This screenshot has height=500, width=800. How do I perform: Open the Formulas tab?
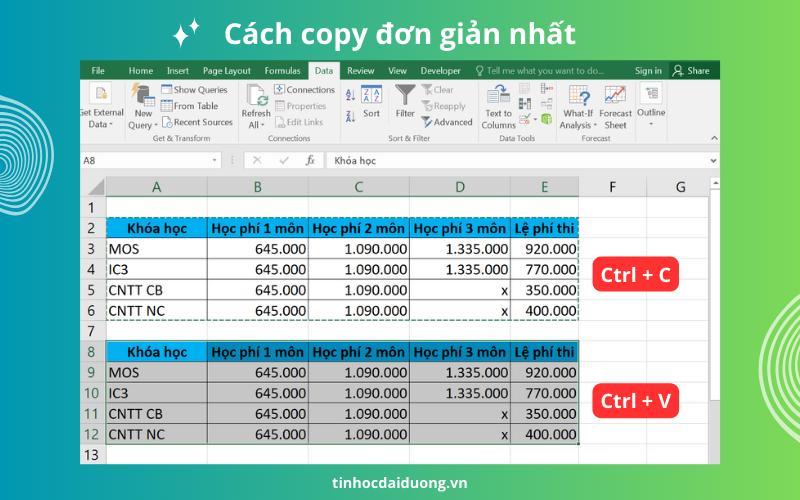click(282, 70)
